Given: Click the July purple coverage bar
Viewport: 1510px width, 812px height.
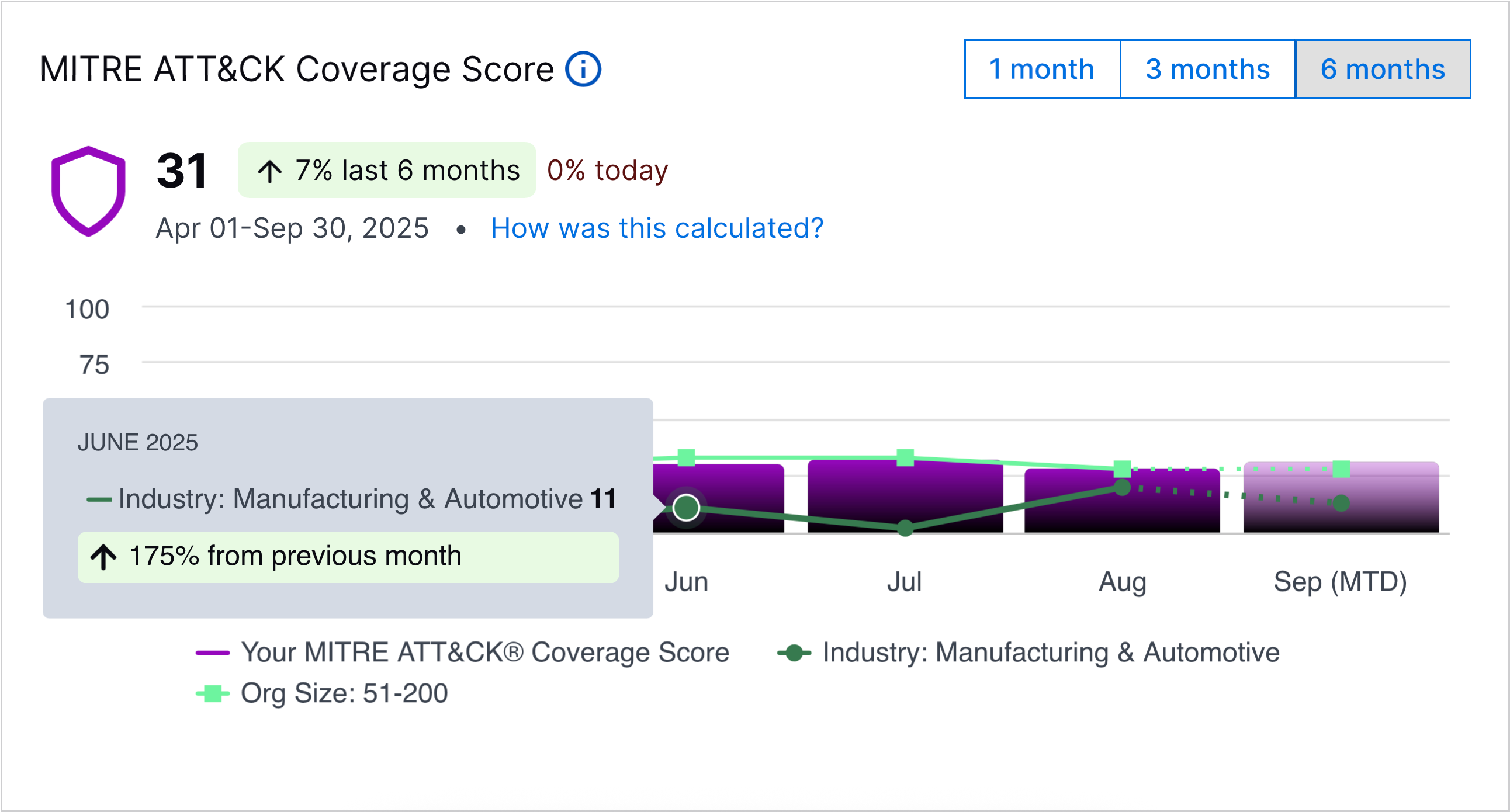Looking at the screenshot, I should [x=905, y=497].
